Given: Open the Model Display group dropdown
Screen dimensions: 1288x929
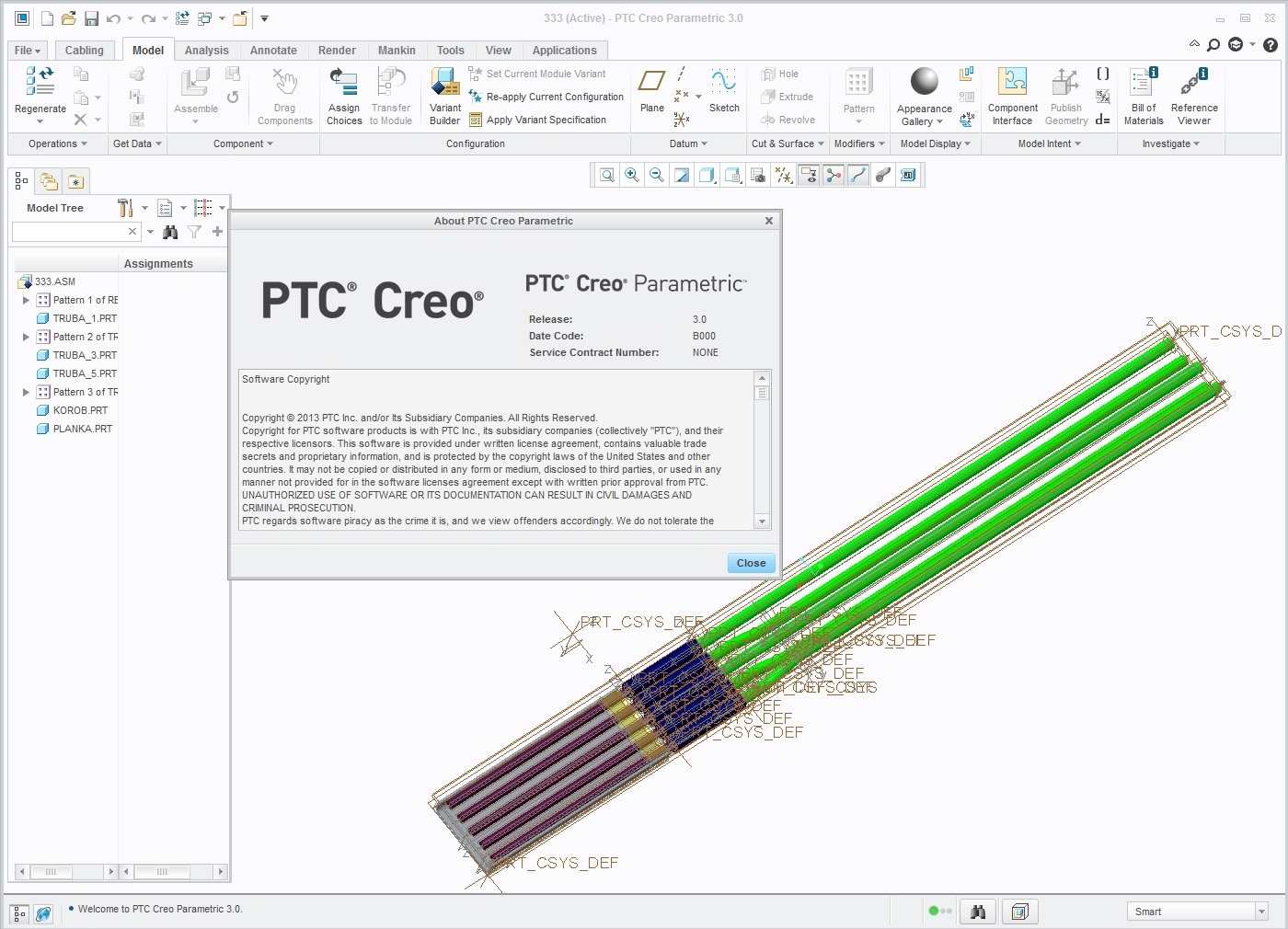Looking at the screenshot, I should pyautogui.click(x=935, y=143).
